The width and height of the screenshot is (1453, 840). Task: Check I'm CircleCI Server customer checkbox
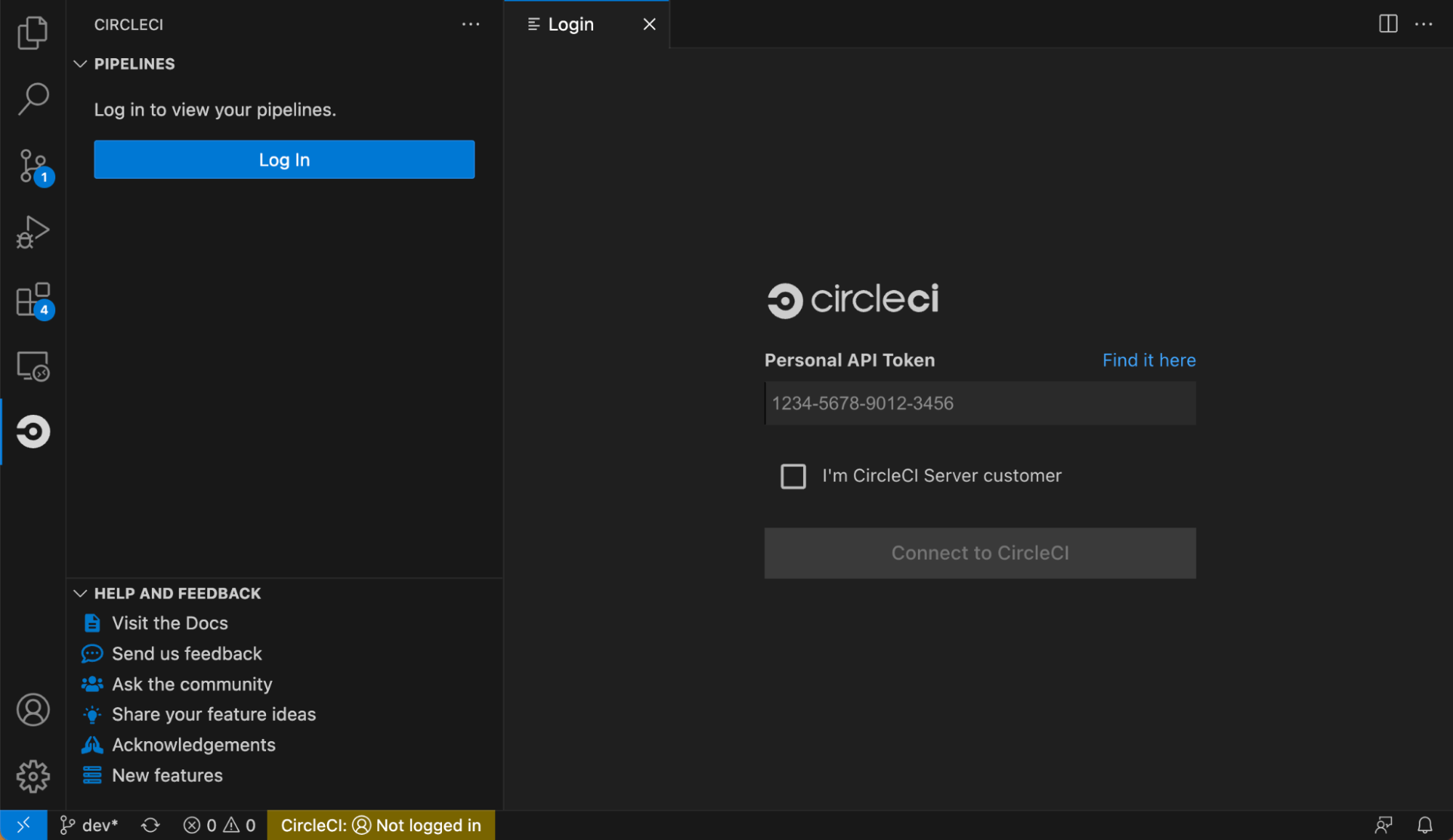tap(793, 477)
